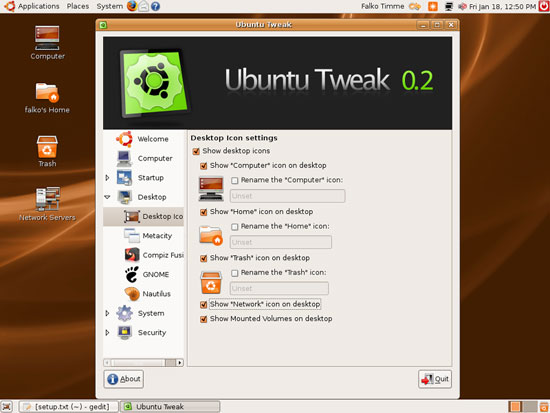Image resolution: width=550 pixels, height=413 pixels.
Task: Open the mail launcher in top panel
Action: click(x=143, y=6)
